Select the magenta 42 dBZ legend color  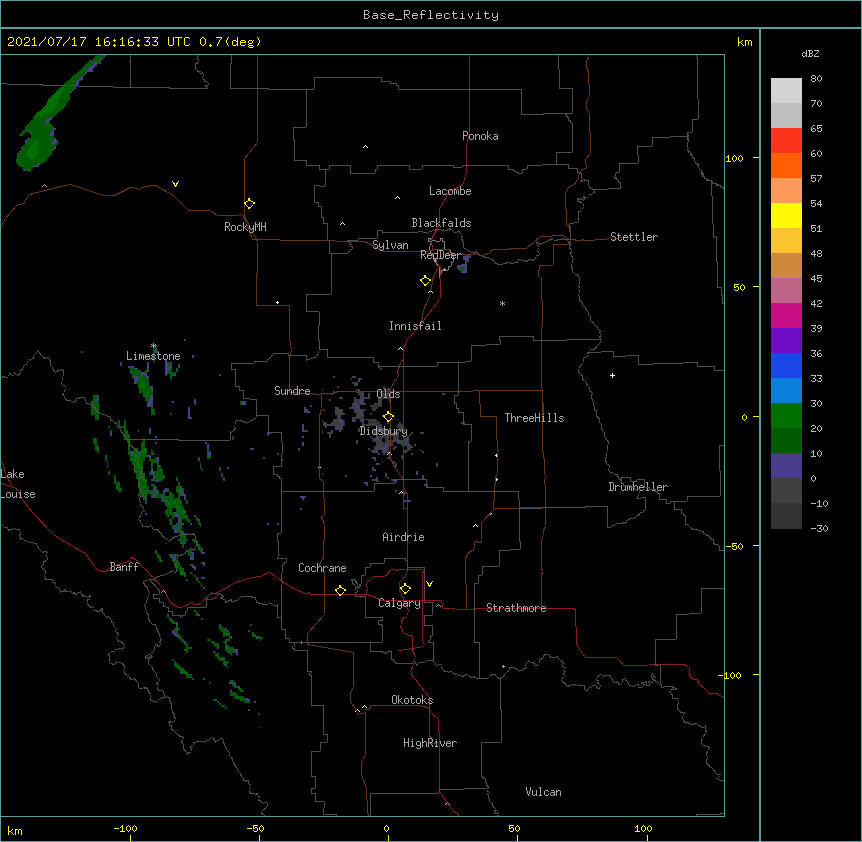tap(786, 315)
